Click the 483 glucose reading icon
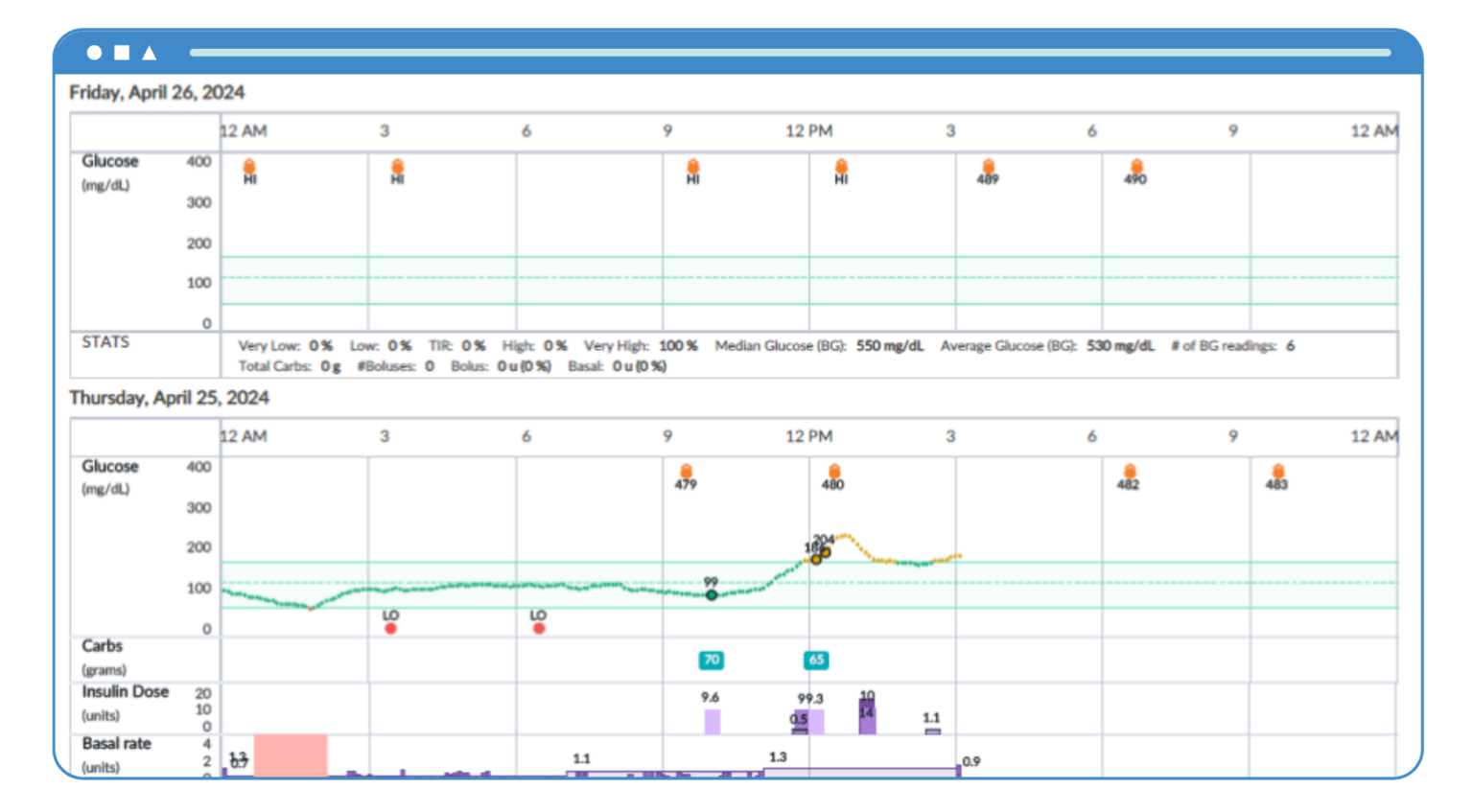The height and width of the screenshot is (812, 1473). 1278,471
